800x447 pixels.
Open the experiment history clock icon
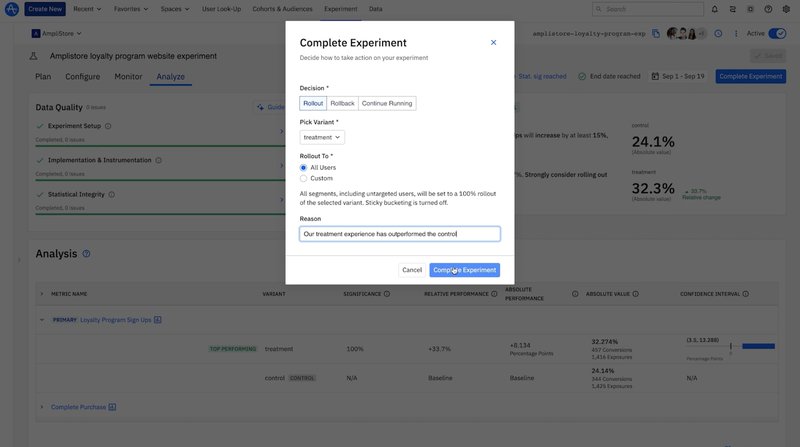pos(718,33)
